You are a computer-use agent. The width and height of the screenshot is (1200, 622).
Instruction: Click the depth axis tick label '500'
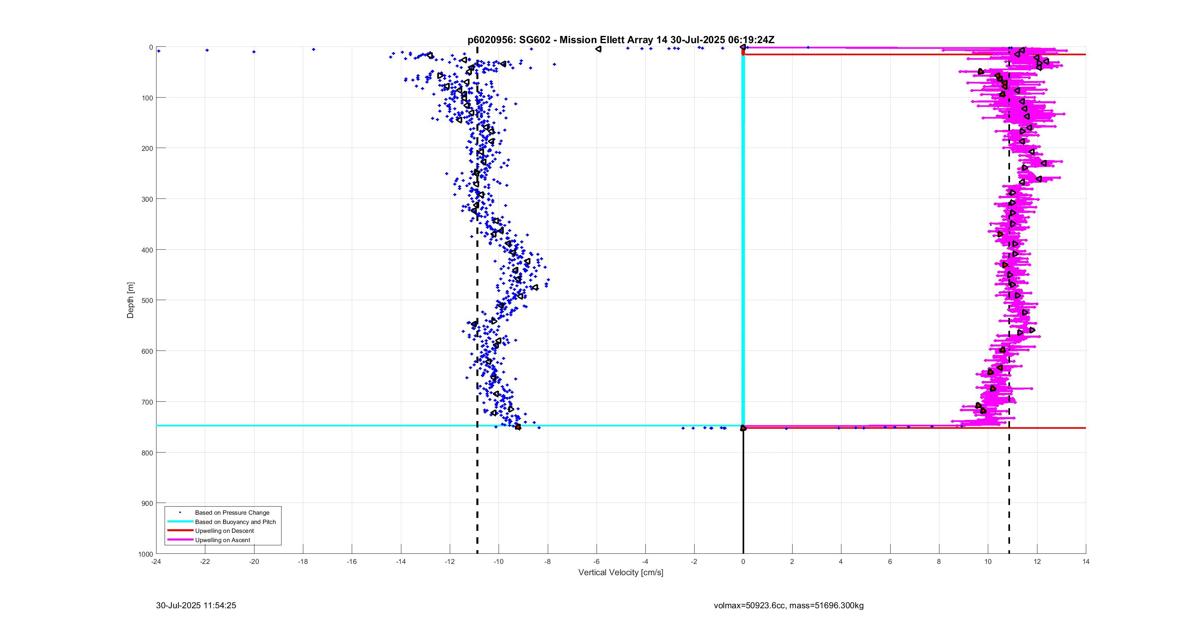[x=146, y=300]
